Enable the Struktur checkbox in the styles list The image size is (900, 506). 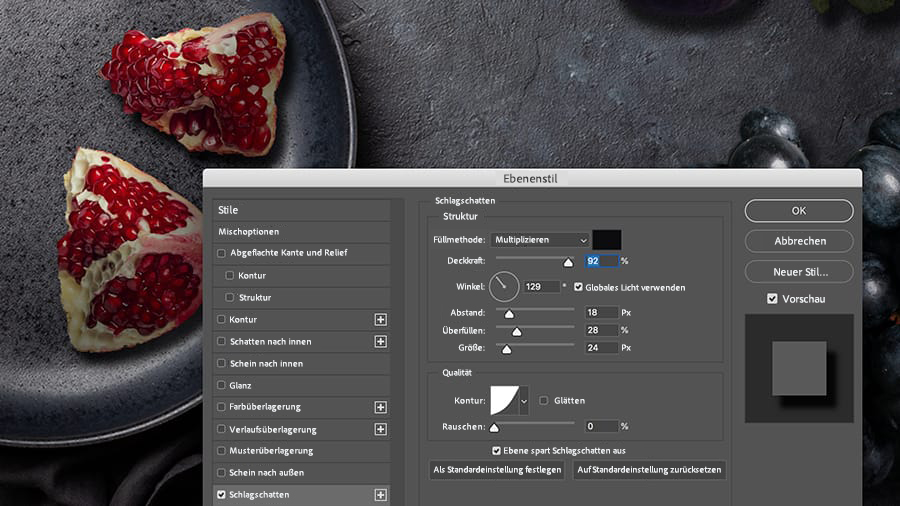pos(230,297)
